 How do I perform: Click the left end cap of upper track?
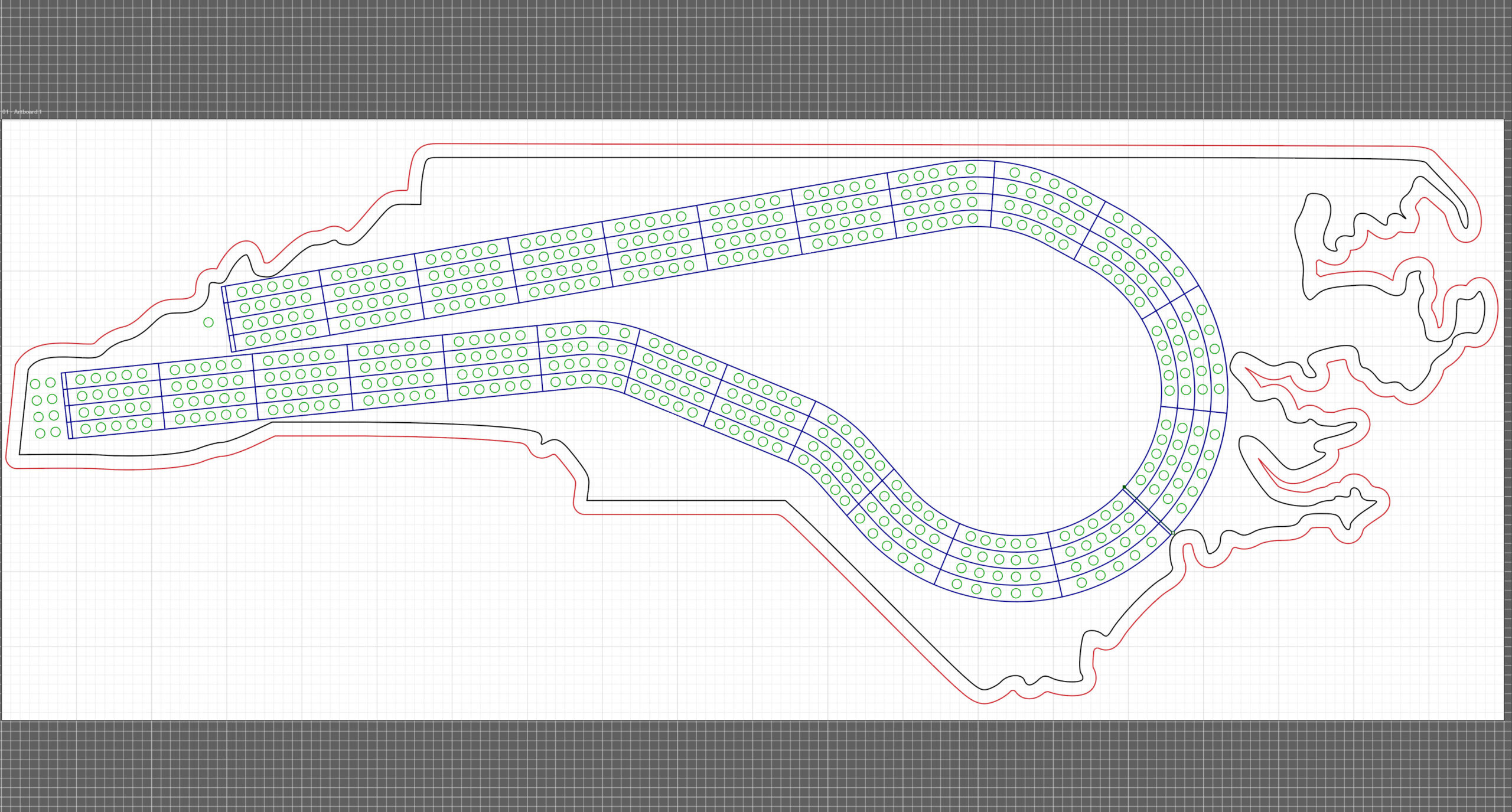click(x=228, y=319)
